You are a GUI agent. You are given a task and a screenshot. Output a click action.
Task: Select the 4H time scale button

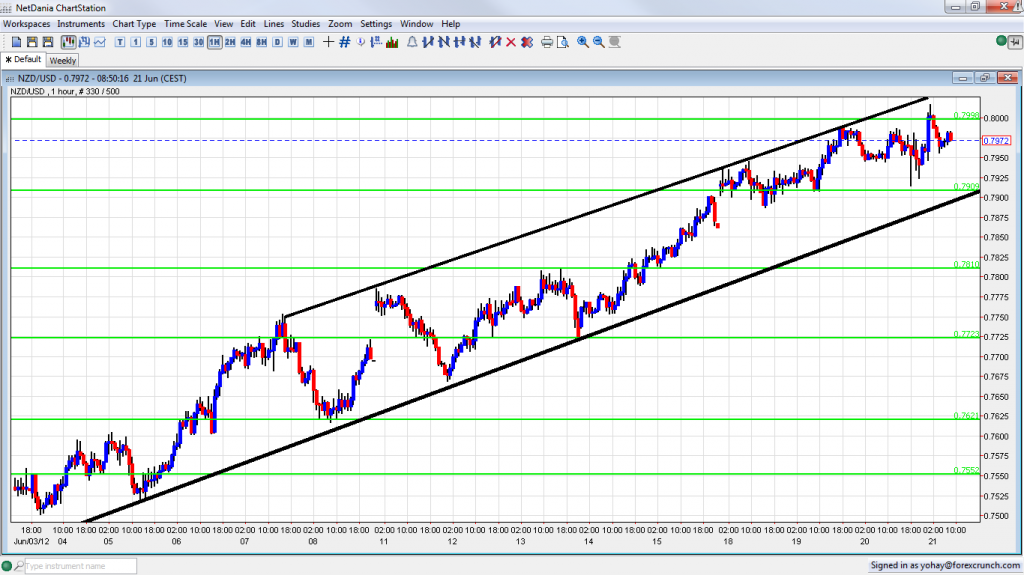pos(246,42)
